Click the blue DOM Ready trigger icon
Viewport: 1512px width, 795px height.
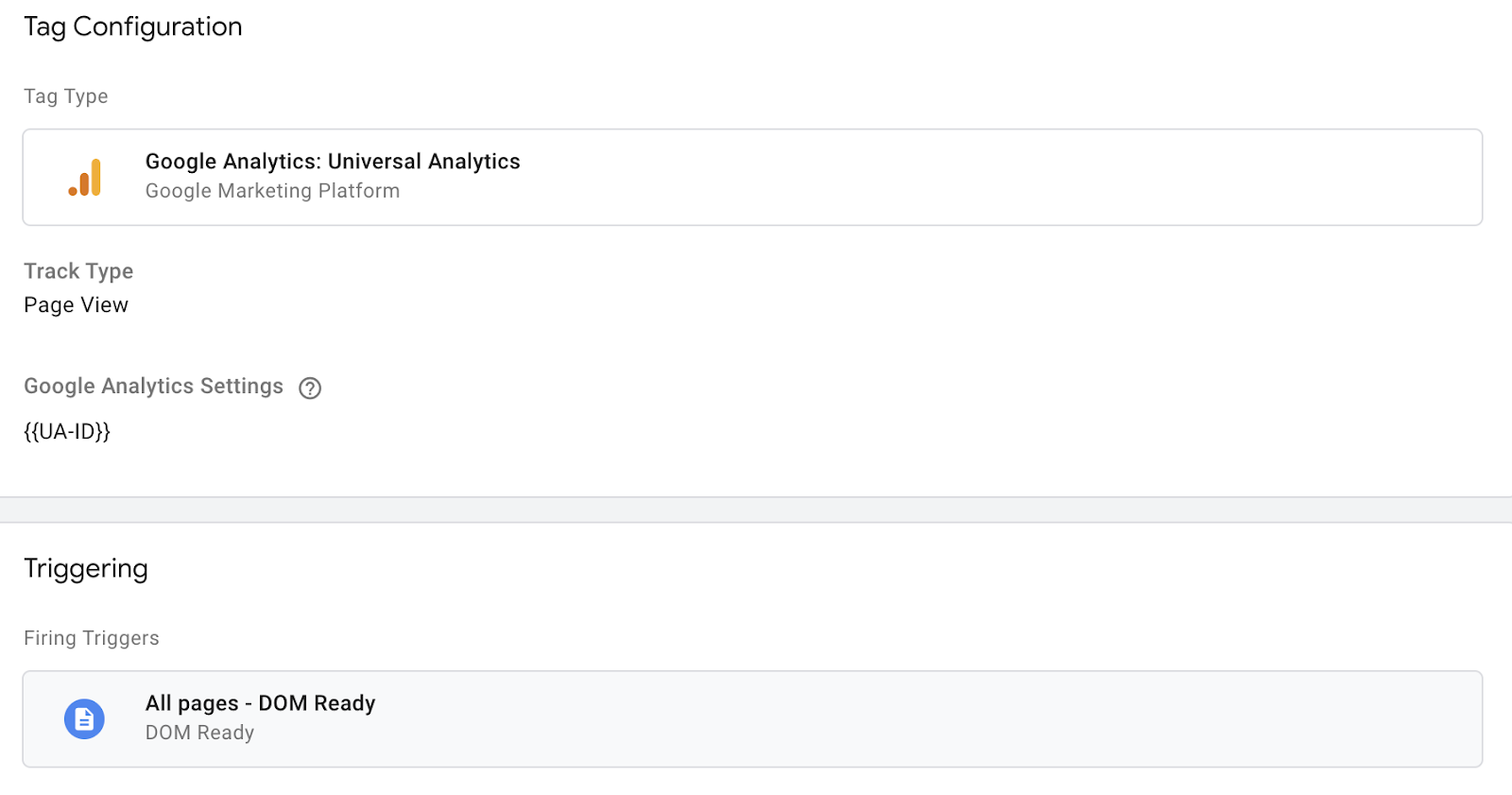coord(84,719)
